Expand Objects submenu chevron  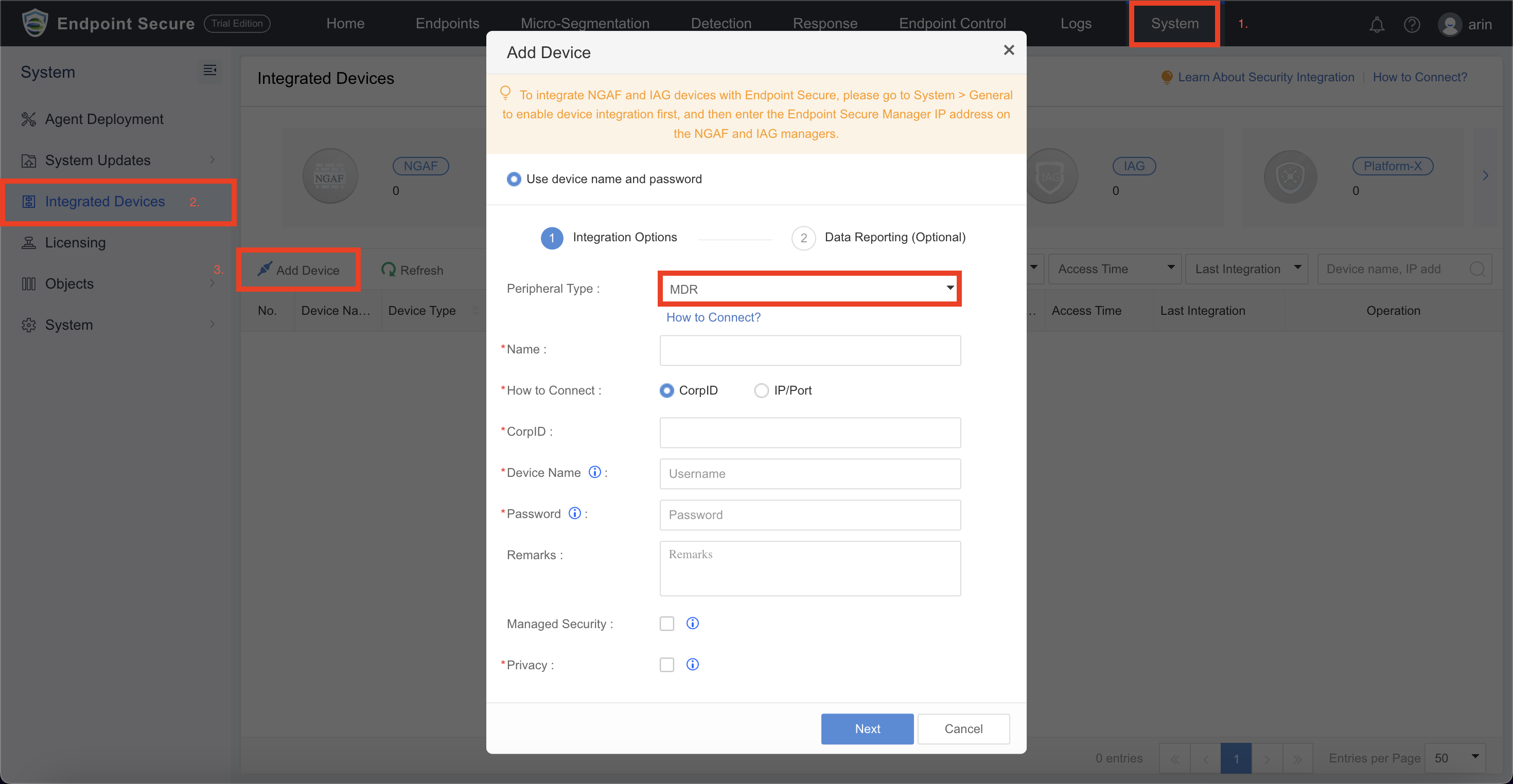click(x=212, y=283)
